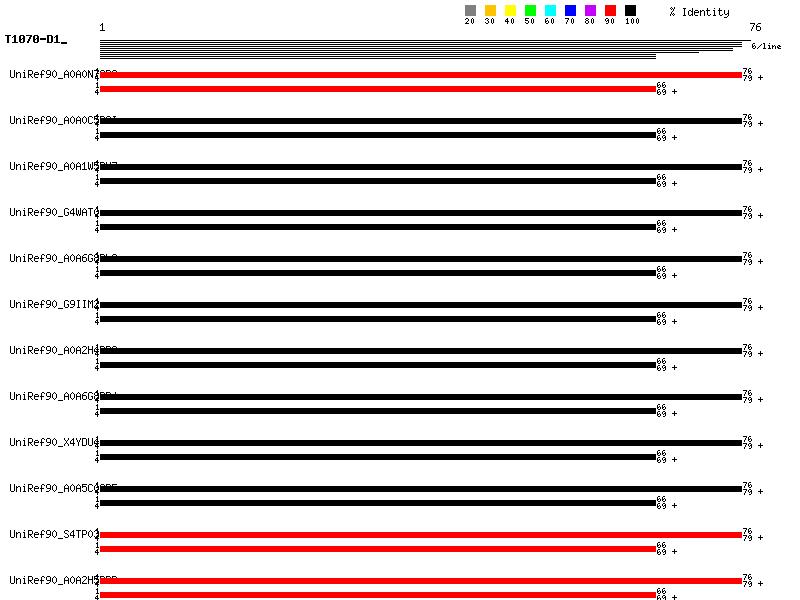Screen dimensions: 800x600
Task: Open the UniRef90_S4TP03 hit label
Action: coord(54,534)
